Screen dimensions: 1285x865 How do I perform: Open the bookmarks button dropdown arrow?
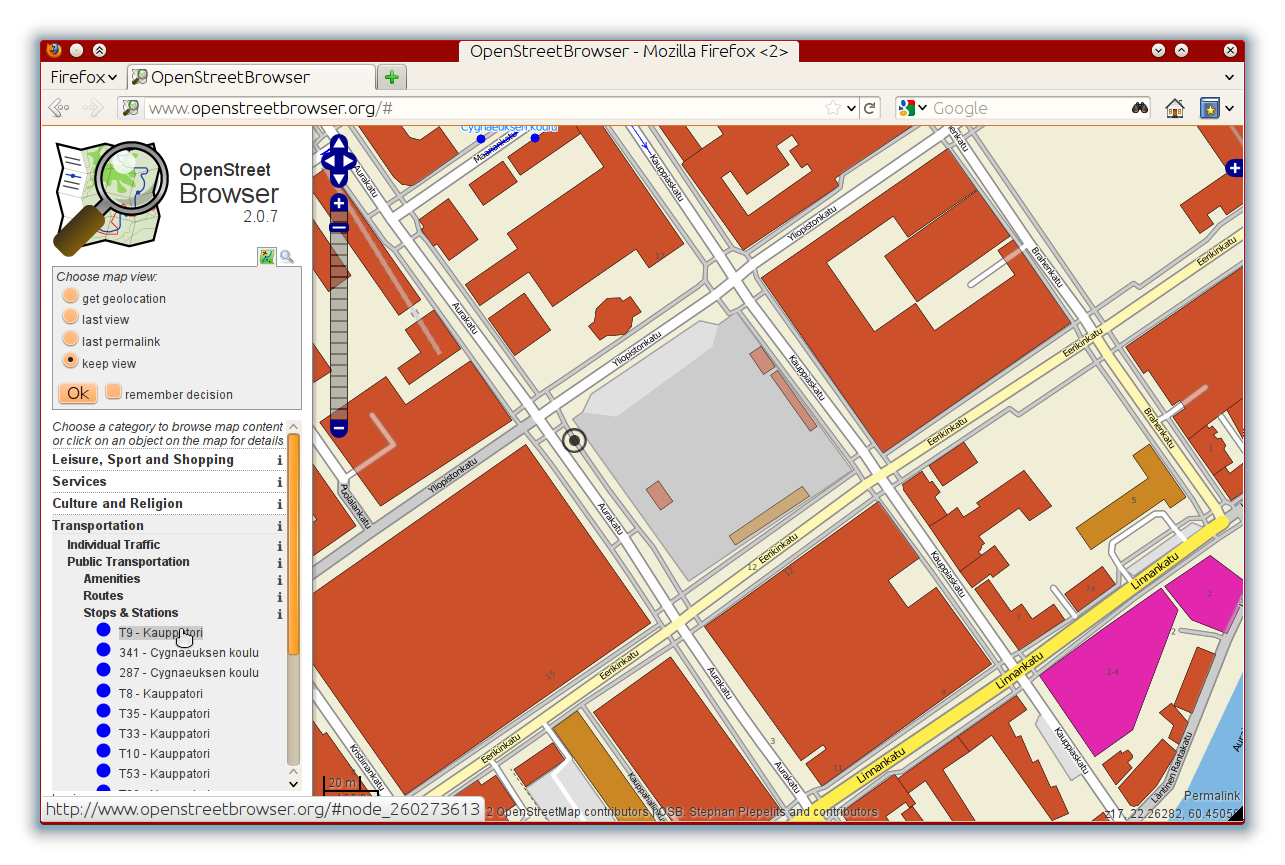[x=1230, y=108]
